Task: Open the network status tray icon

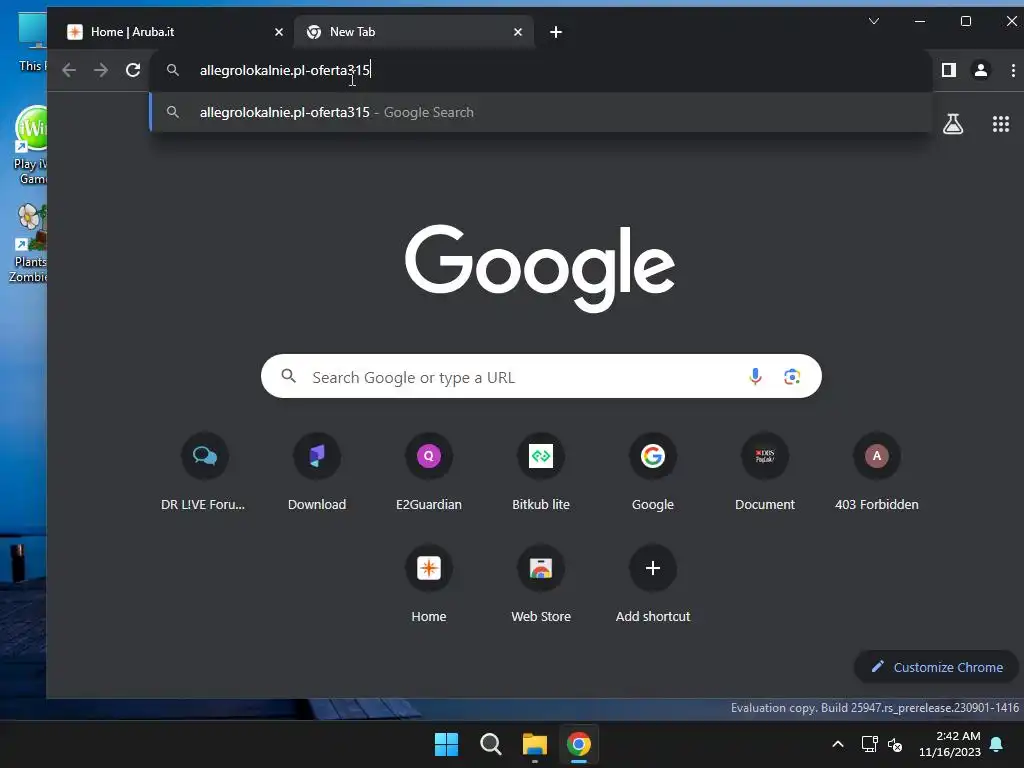Action: coord(869,744)
